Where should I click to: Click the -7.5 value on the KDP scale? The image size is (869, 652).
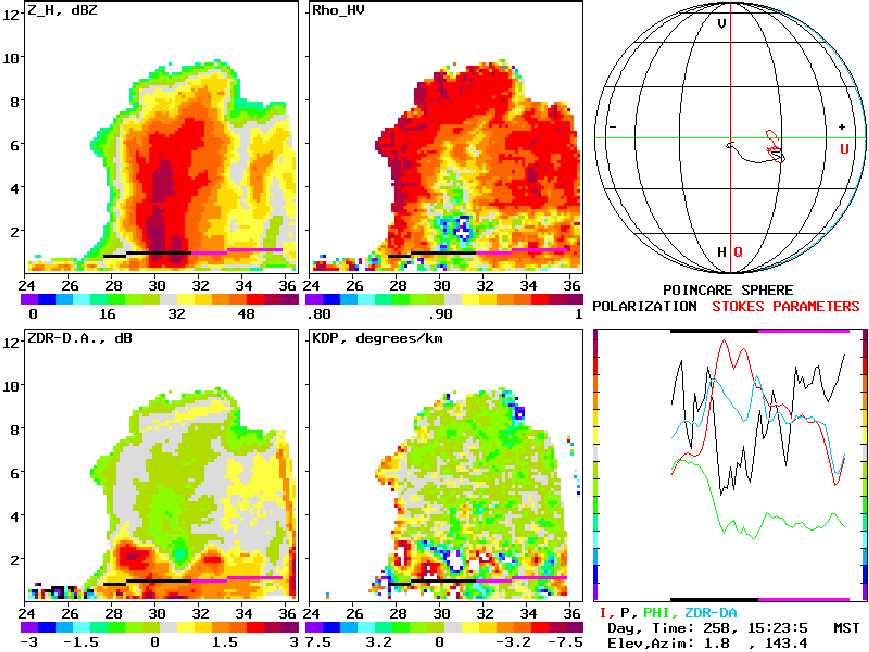coord(565,643)
